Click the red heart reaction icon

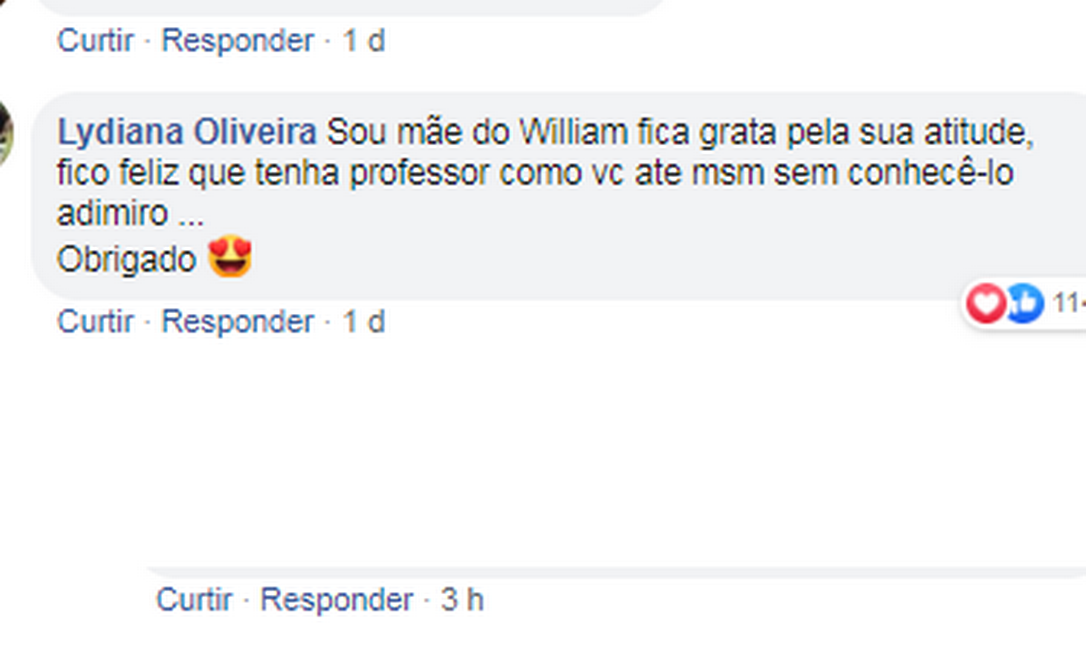point(986,303)
